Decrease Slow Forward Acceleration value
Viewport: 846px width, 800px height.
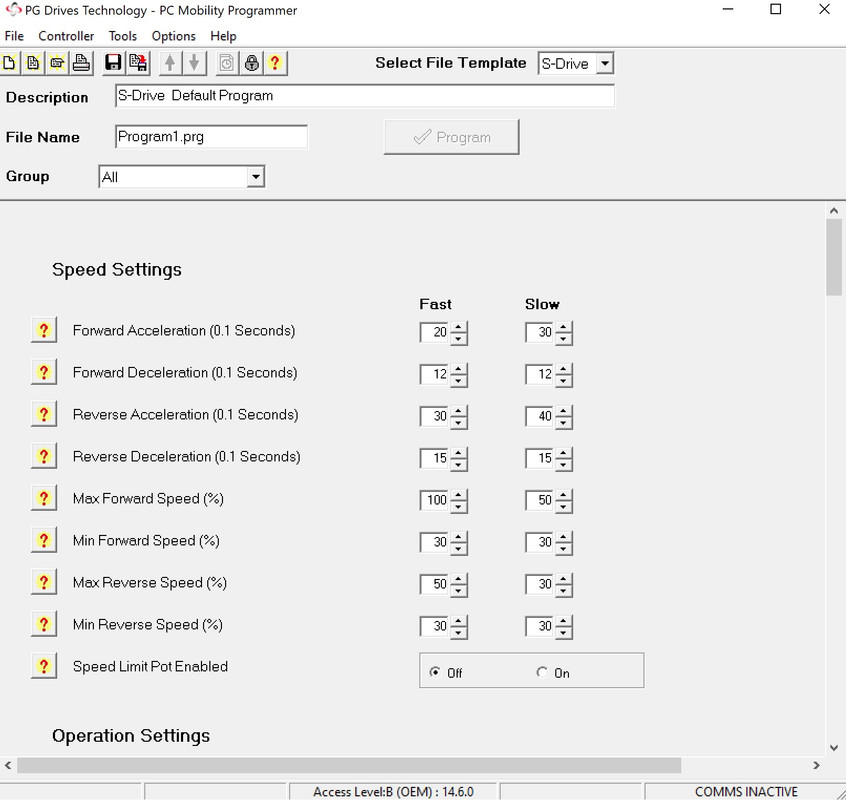[564, 339]
